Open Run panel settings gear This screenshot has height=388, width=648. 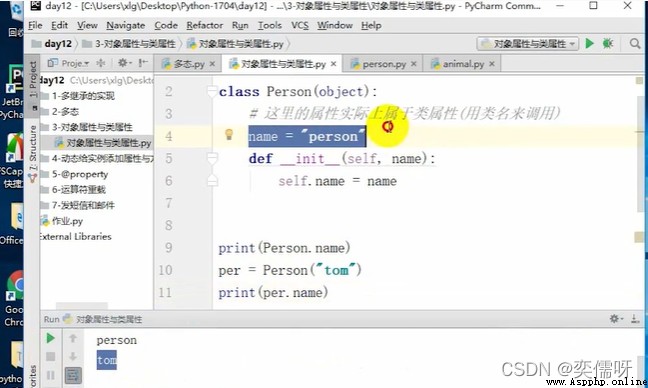click(x=615, y=319)
